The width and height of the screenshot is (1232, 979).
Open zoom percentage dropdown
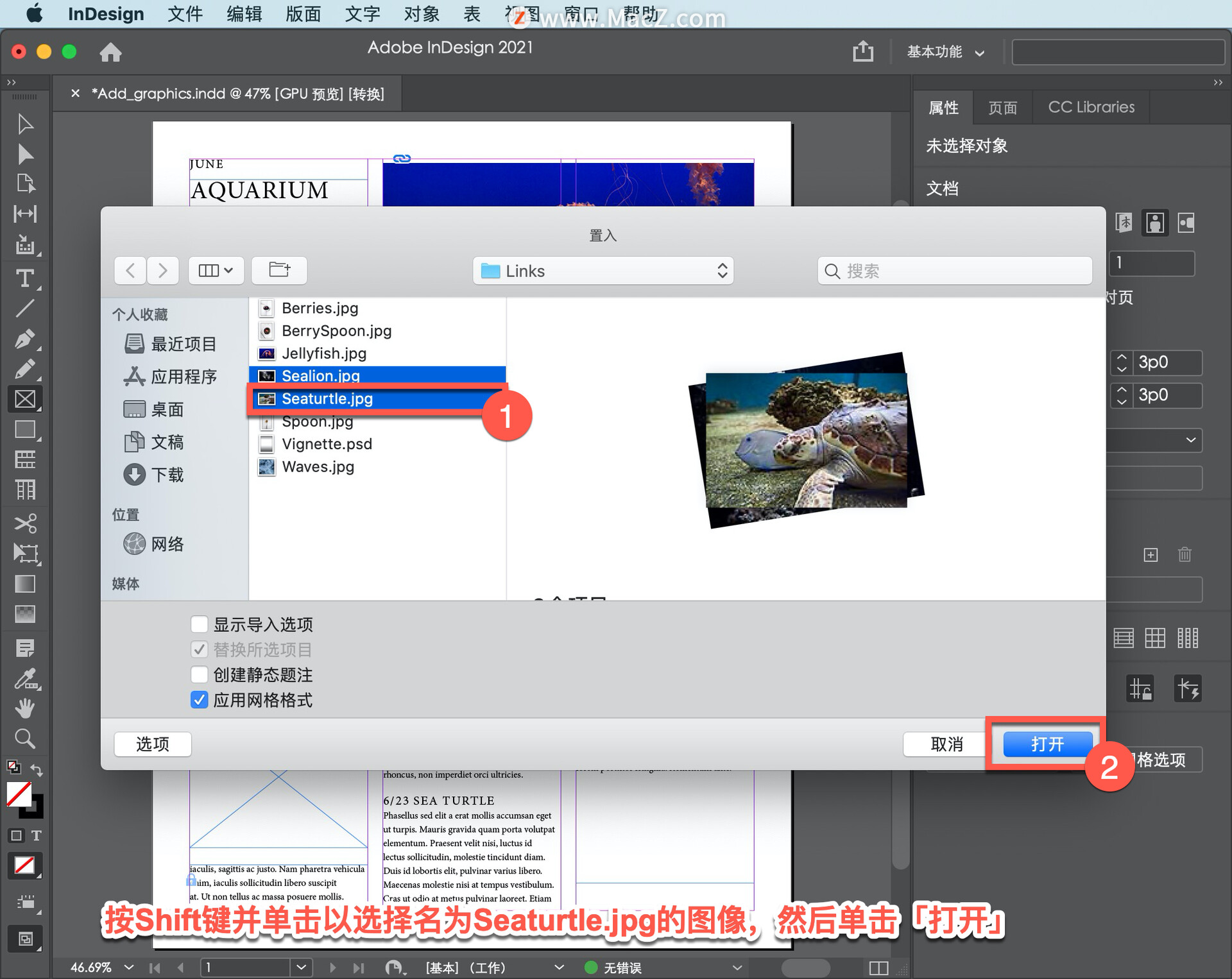click(x=129, y=967)
